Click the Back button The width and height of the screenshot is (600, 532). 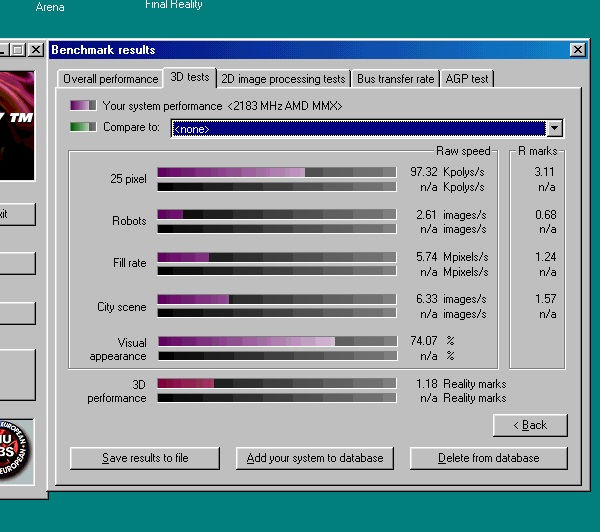click(x=530, y=425)
